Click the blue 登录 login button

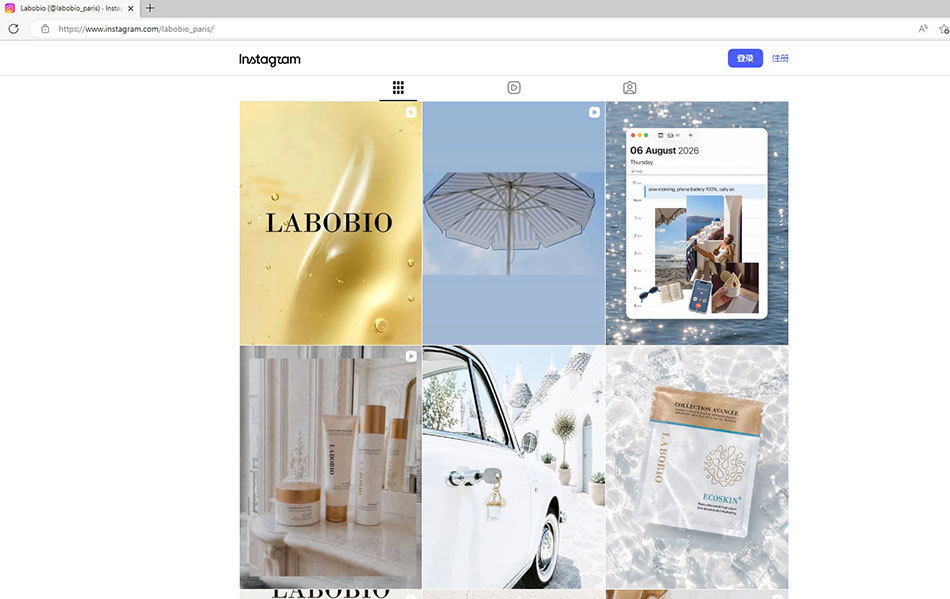pyautogui.click(x=745, y=58)
